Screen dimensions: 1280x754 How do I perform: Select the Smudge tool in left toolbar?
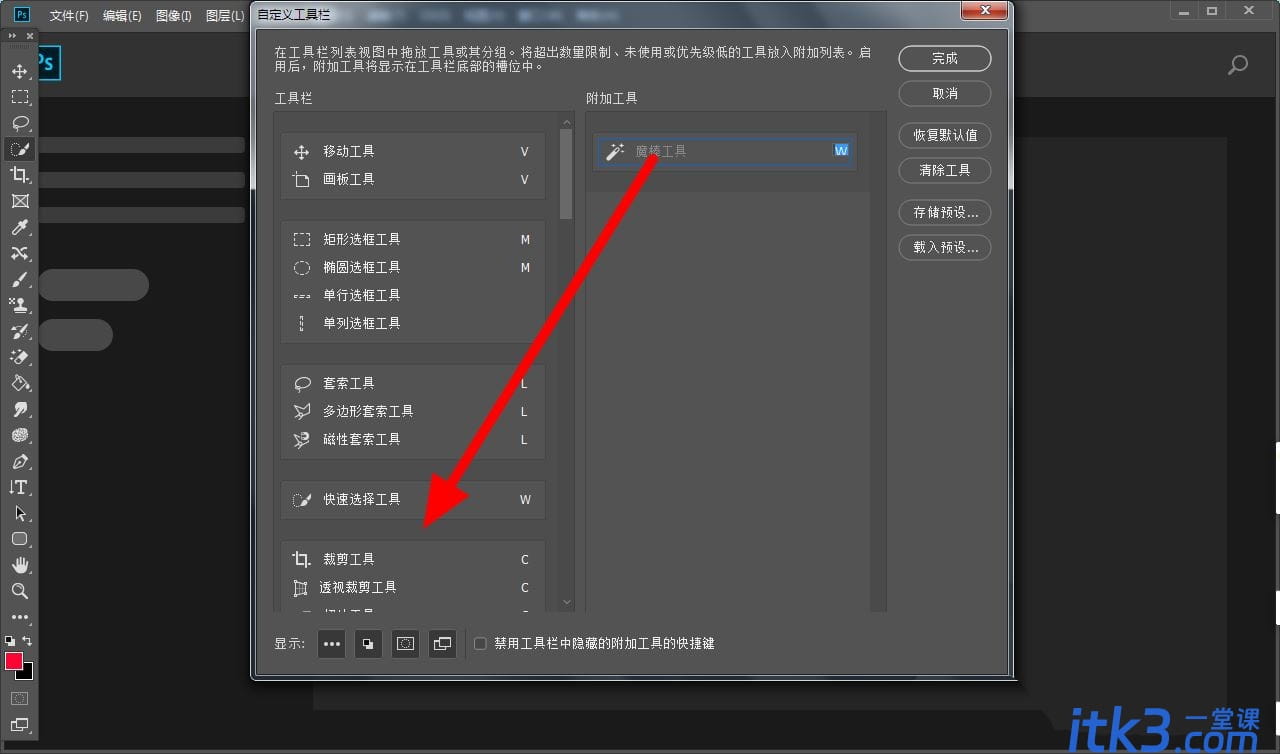click(x=19, y=409)
